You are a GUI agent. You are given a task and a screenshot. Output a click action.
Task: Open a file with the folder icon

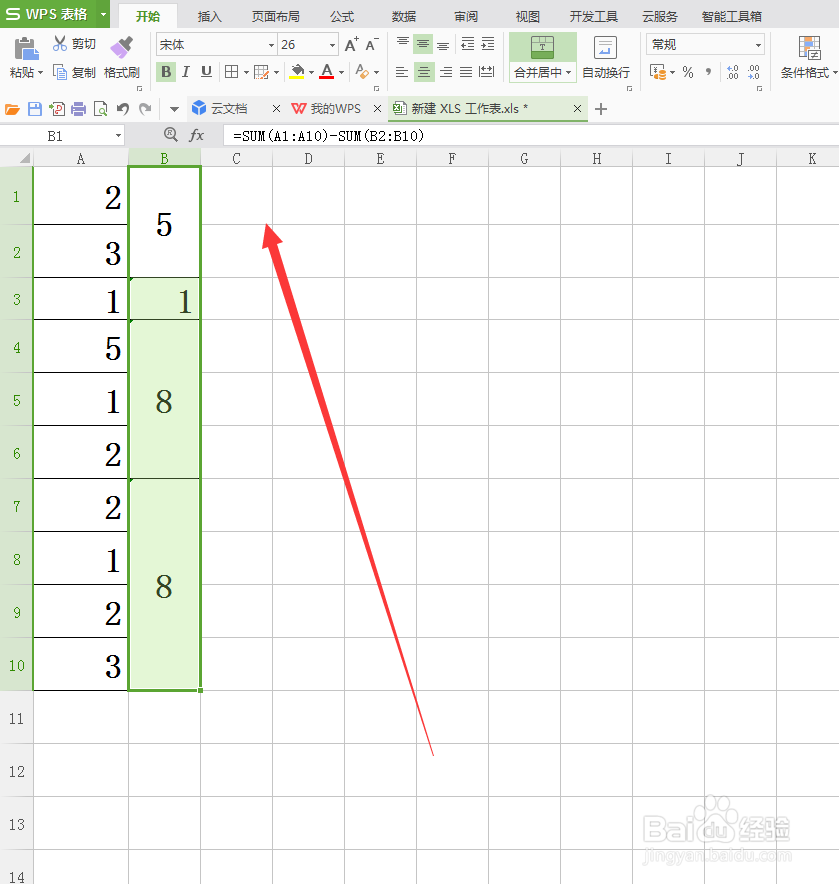pyautogui.click(x=12, y=109)
